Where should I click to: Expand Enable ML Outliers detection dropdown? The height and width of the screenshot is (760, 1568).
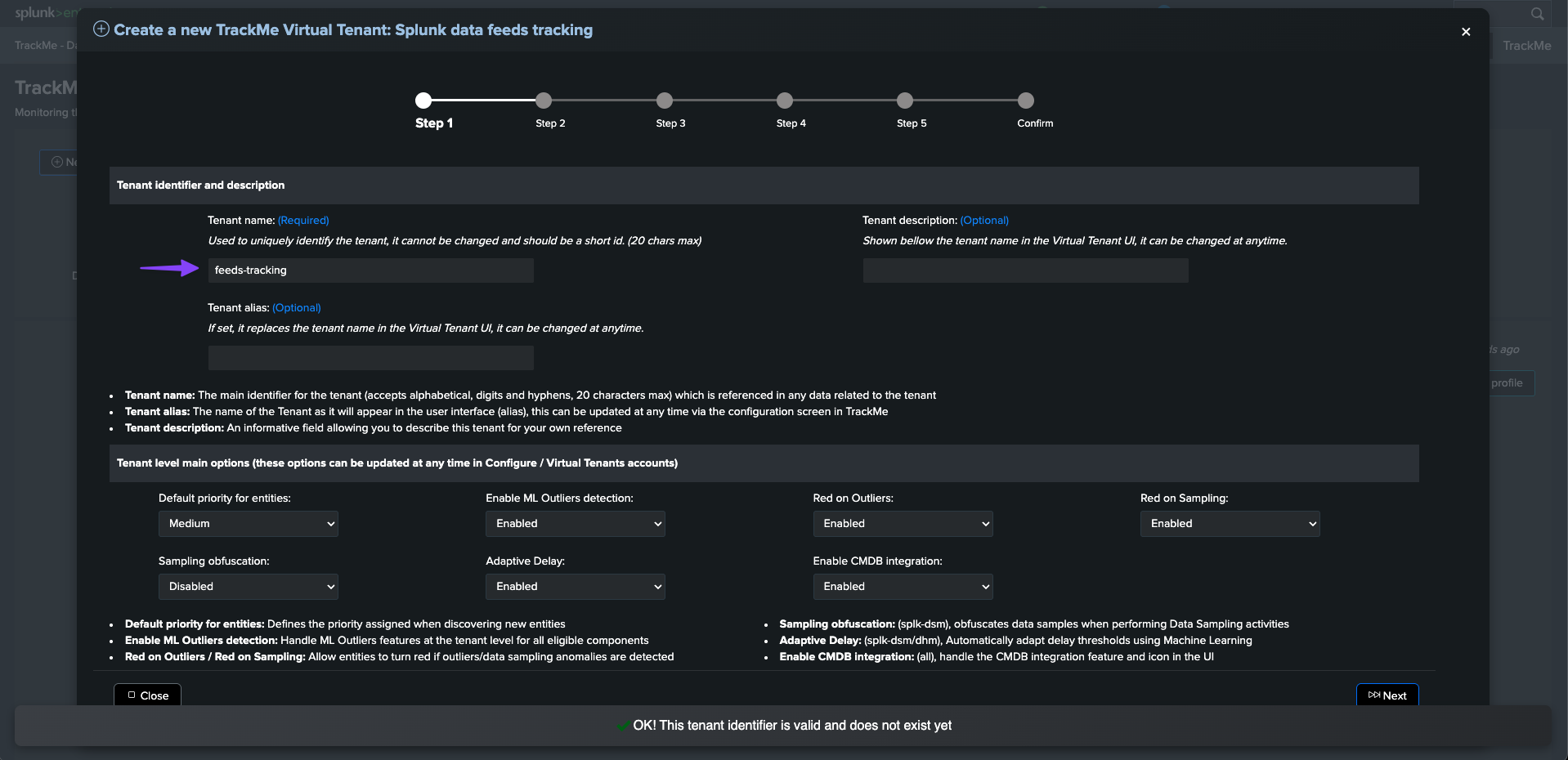576,524
